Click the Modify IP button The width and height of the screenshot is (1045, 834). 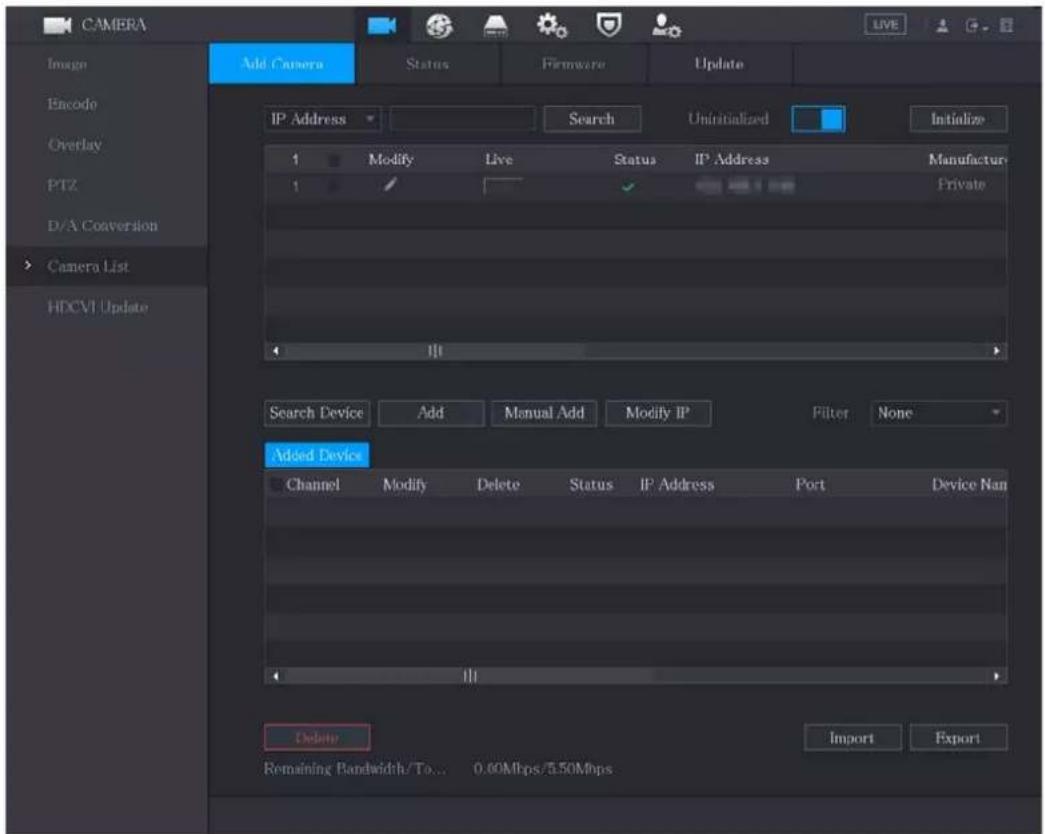pyautogui.click(x=658, y=413)
